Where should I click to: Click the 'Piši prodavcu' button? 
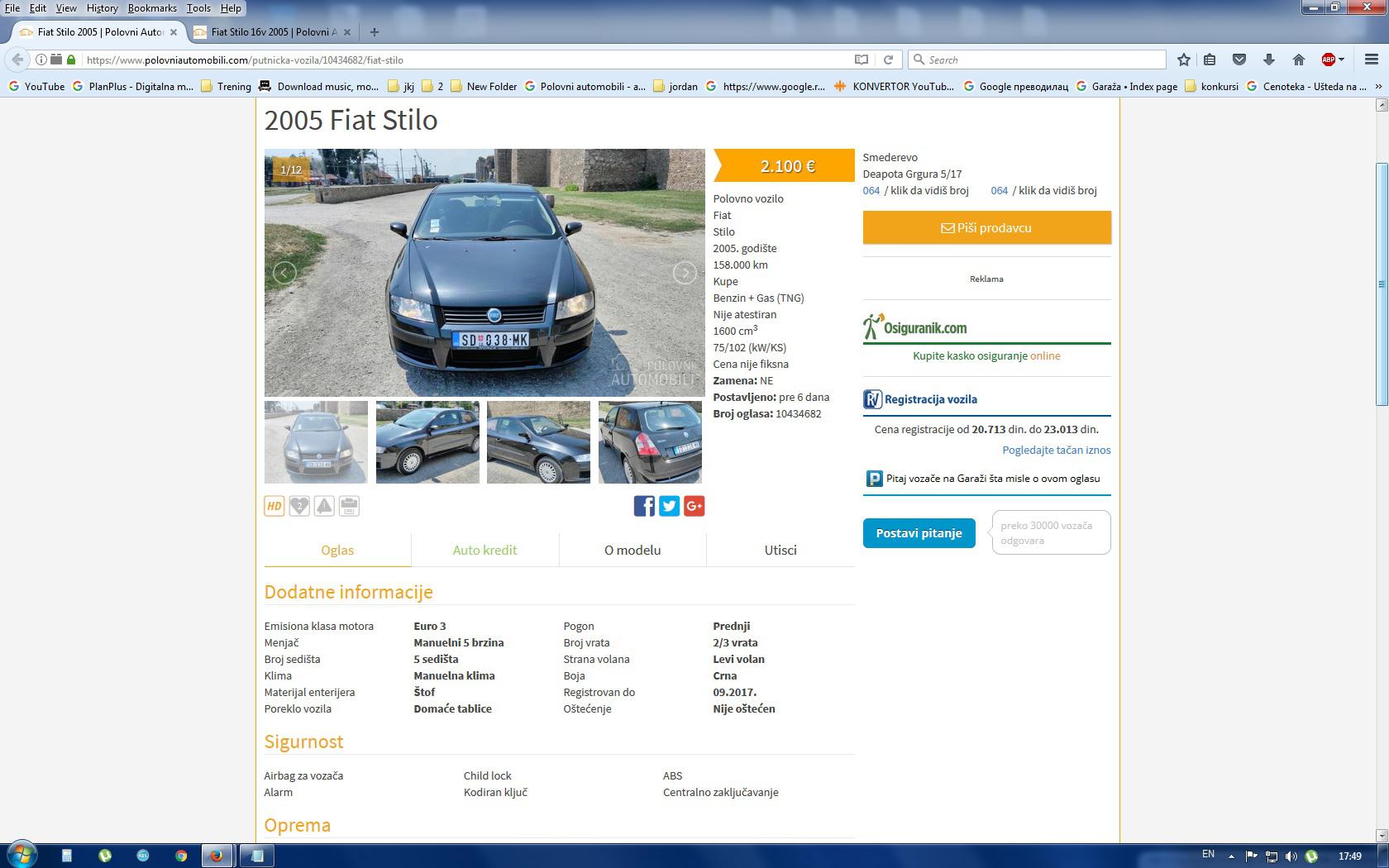click(986, 227)
